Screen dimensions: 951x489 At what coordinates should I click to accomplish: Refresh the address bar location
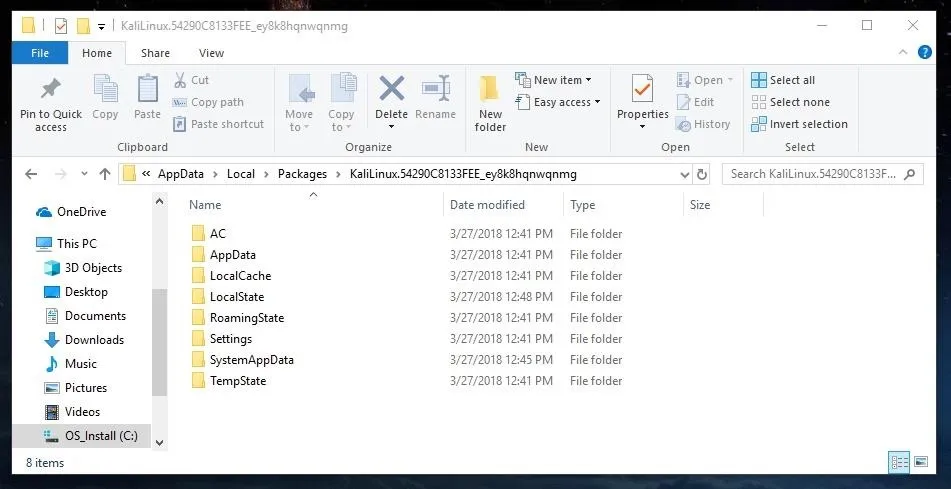[x=702, y=174]
